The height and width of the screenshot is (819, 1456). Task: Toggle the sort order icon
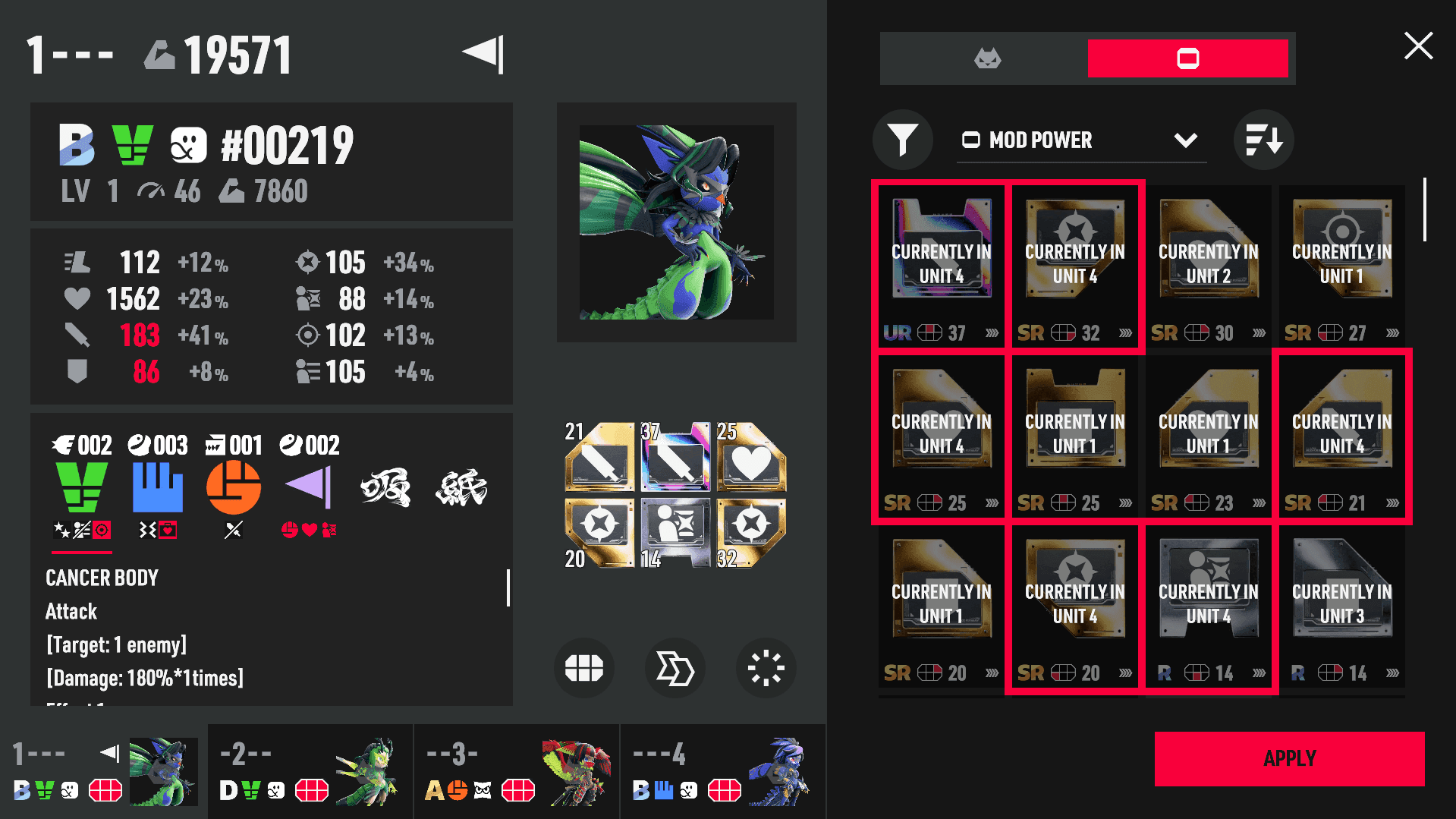tap(1263, 140)
